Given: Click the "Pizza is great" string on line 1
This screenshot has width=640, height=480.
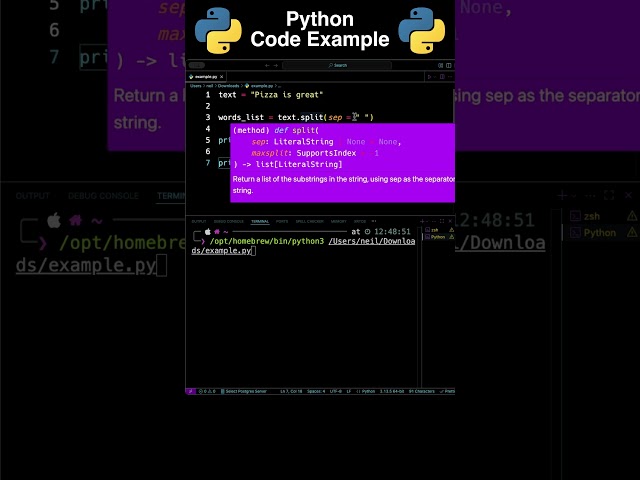Looking at the screenshot, I should coord(287,95).
